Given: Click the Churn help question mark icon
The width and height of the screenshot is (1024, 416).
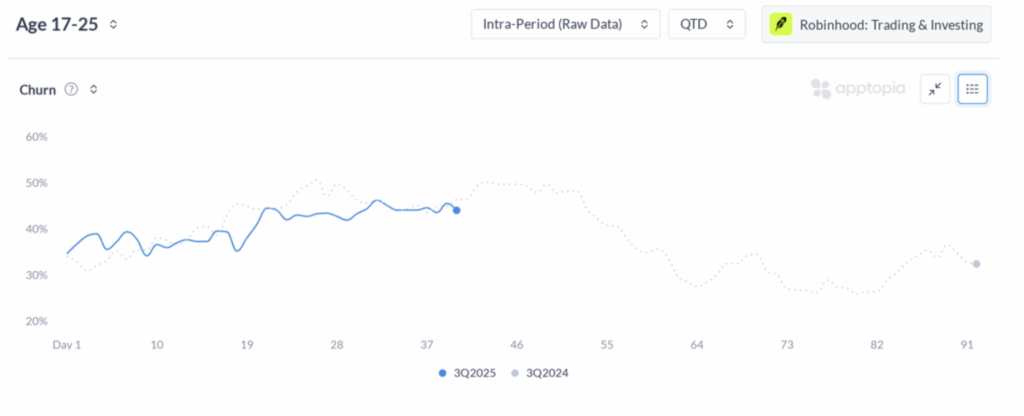Looking at the screenshot, I should click(x=71, y=89).
